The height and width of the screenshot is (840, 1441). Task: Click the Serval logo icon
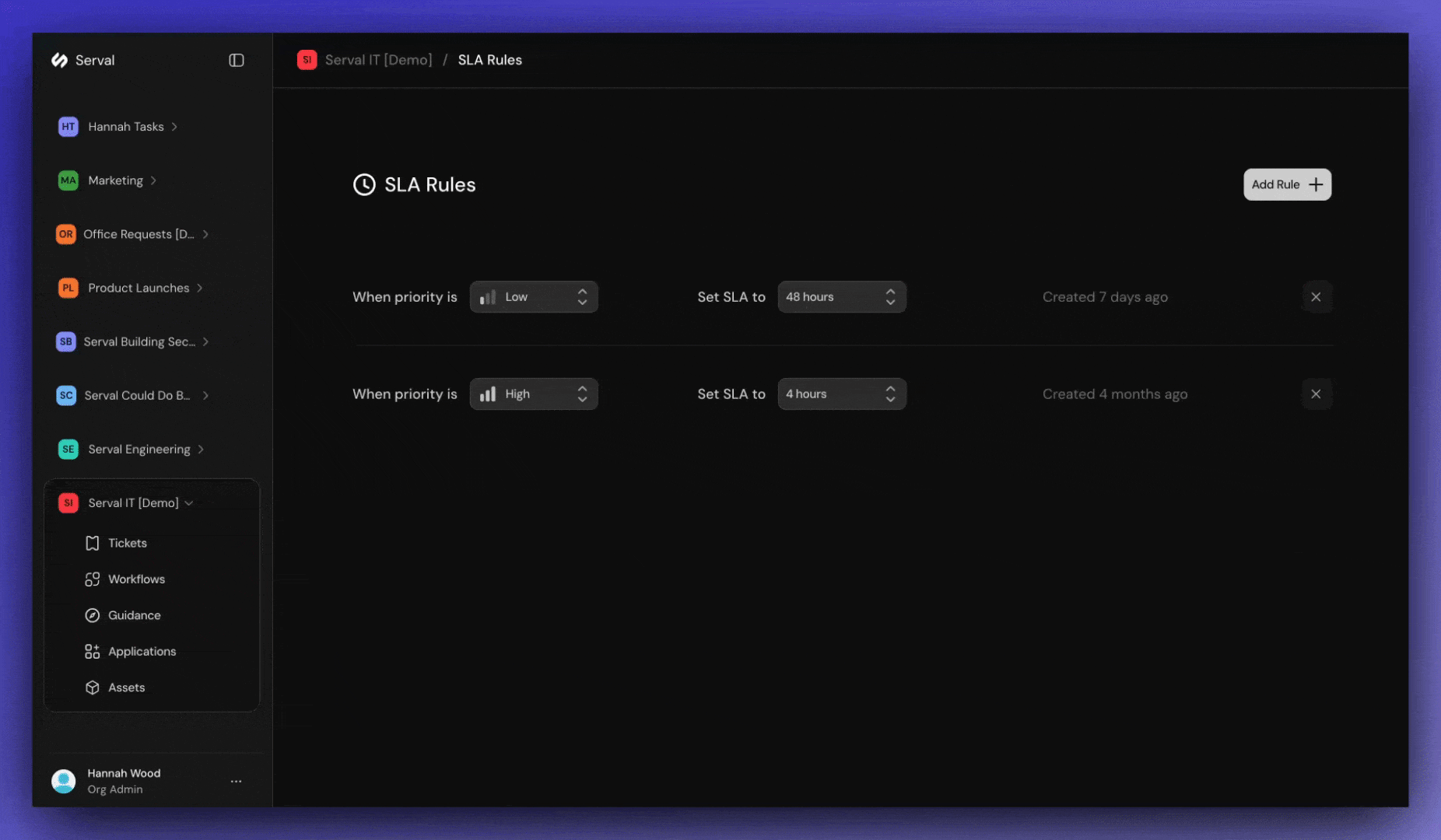[x=60, y=60]
